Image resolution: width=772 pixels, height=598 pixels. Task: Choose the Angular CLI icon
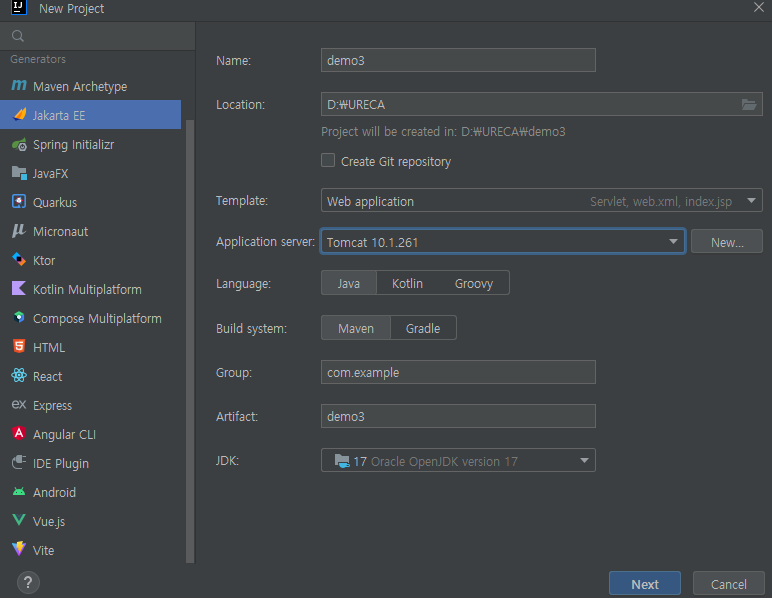pos(19,434)
